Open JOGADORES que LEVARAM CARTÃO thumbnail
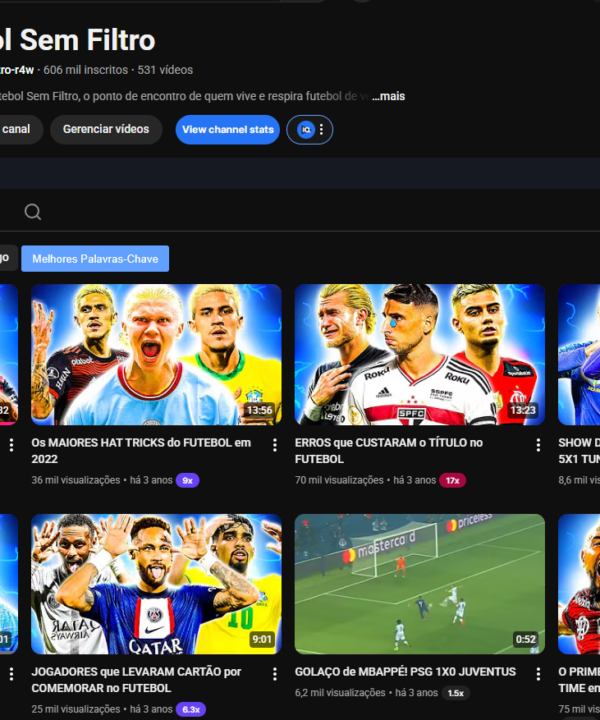This screenshot has height=720, width=600. [x=156, y=584]
